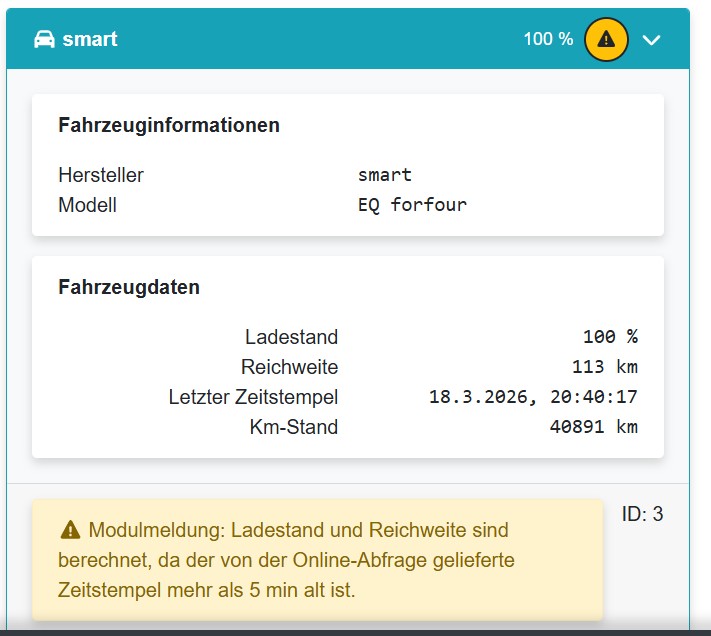
Task: Click the Hersteller label
Action: (101, 175)
